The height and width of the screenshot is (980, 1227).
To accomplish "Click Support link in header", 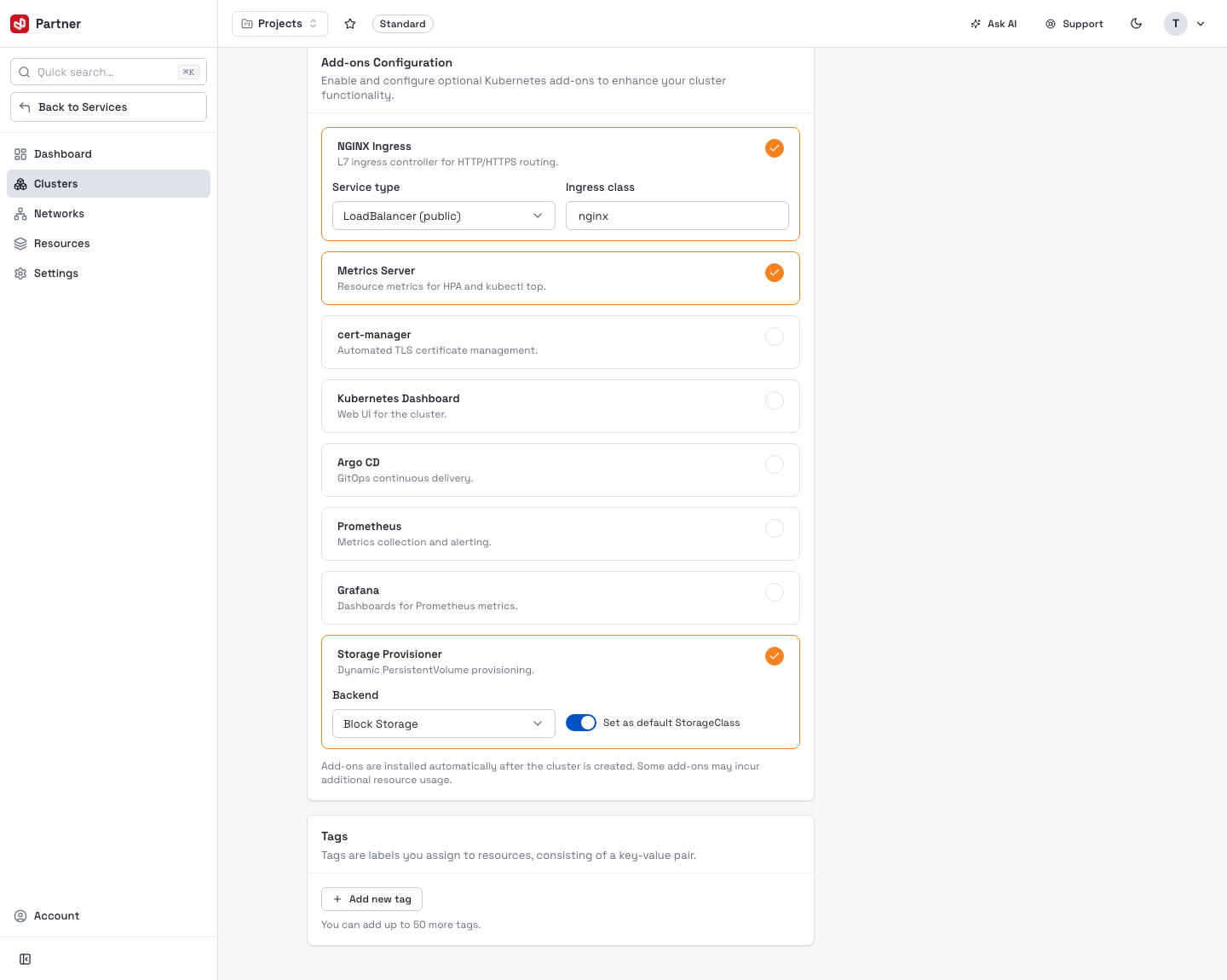I will click(x=1074, y=24).
